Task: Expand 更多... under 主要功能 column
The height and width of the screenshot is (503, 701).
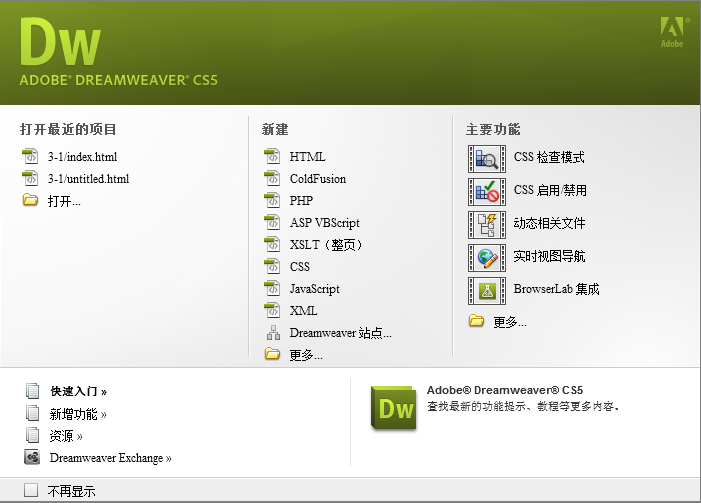Action: (510, 322)
